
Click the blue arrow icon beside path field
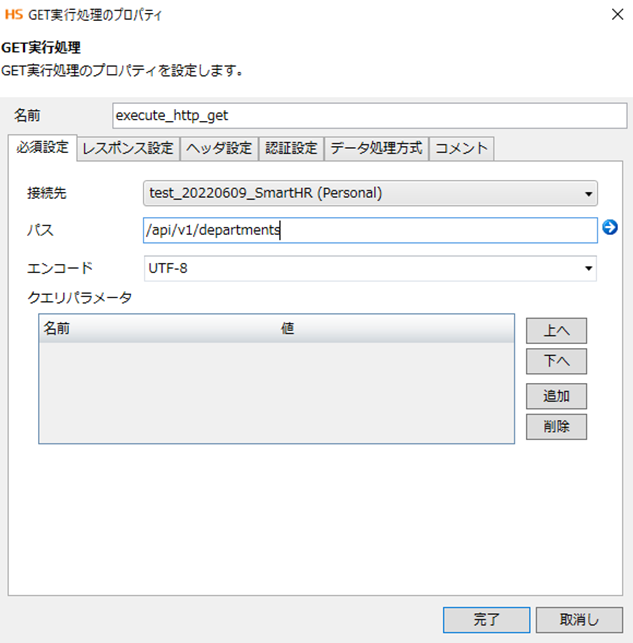(610, 229)
